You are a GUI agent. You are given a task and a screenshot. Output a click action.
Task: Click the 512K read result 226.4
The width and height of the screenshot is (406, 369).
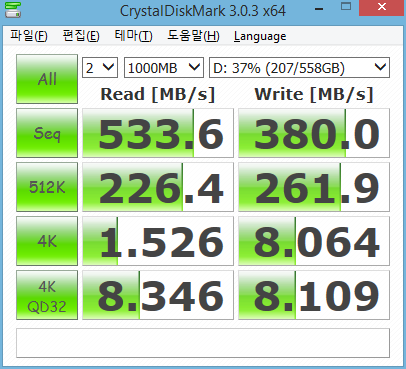(158, 187)
